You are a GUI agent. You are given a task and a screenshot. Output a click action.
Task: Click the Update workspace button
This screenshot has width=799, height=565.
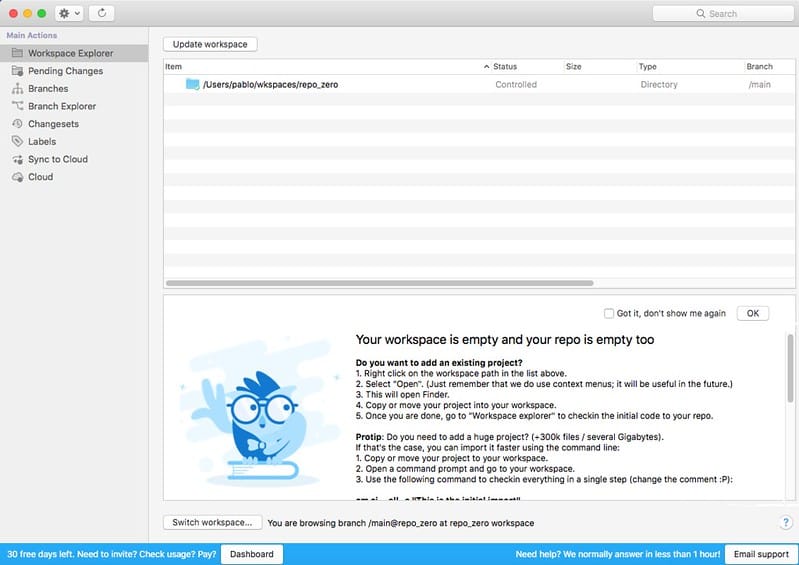210,44
